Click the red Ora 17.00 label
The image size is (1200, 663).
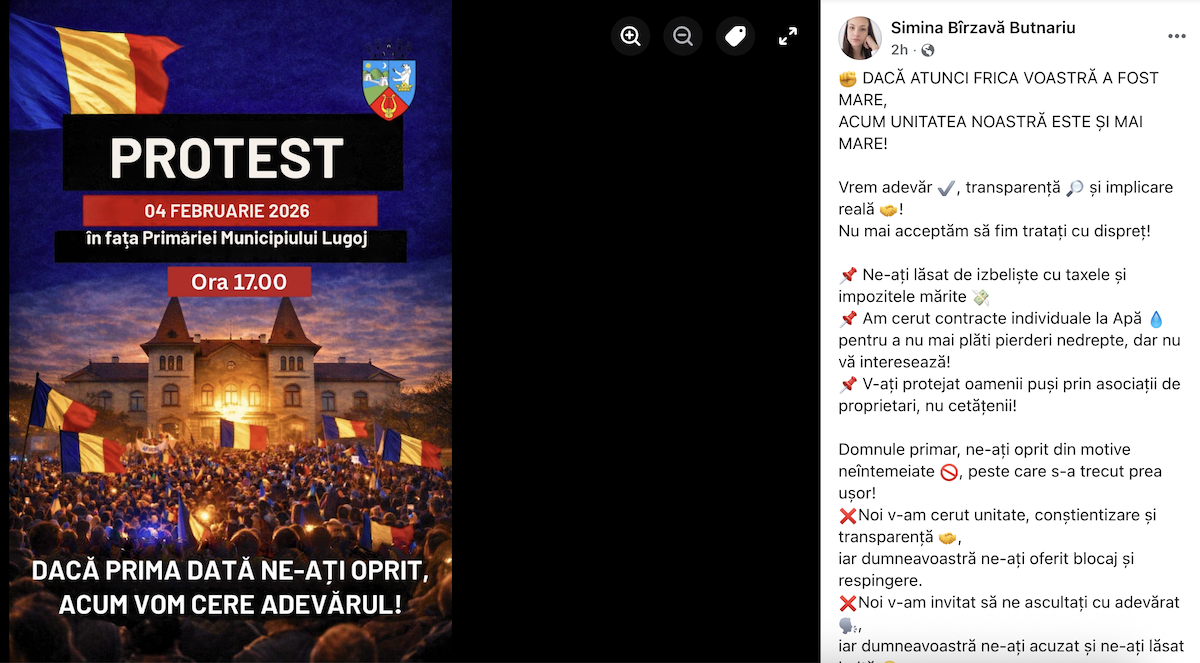click(x=239, y=282)
